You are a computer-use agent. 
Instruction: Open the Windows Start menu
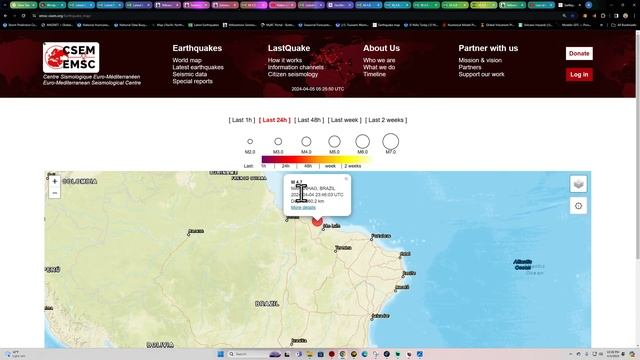point(220,354)
